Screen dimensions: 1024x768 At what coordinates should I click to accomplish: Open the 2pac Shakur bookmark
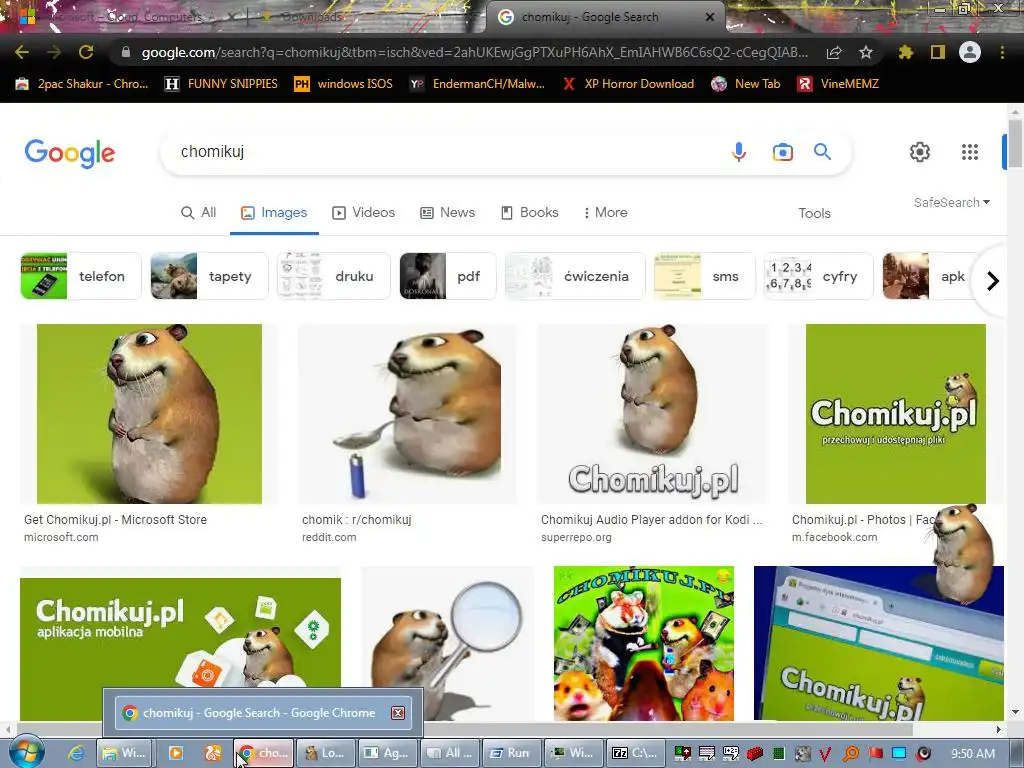pos(82,84)
